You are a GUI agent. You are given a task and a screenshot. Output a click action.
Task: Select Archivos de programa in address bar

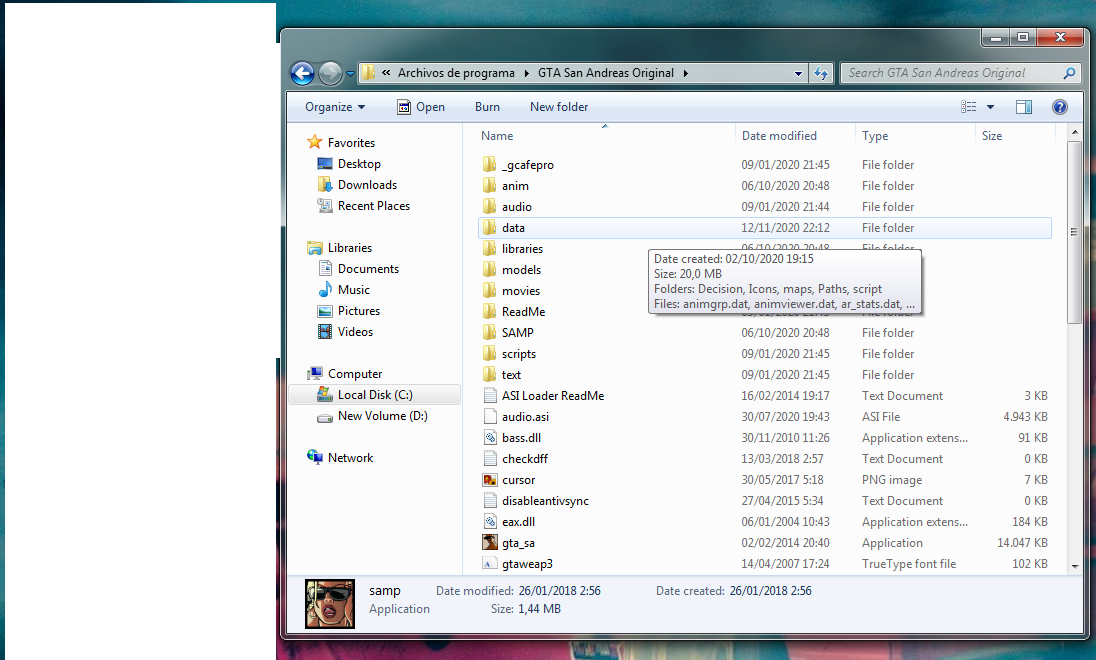pyautogui.click(x=456, y=73)
